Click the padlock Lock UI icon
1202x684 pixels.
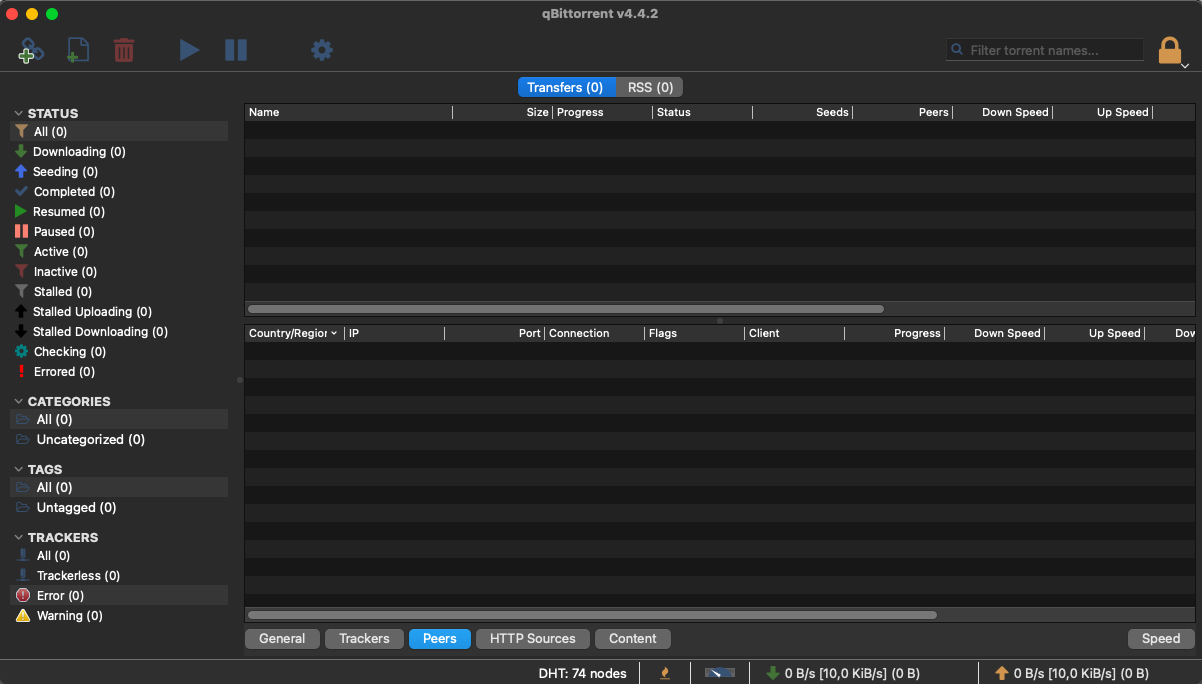coord(1169,50)
